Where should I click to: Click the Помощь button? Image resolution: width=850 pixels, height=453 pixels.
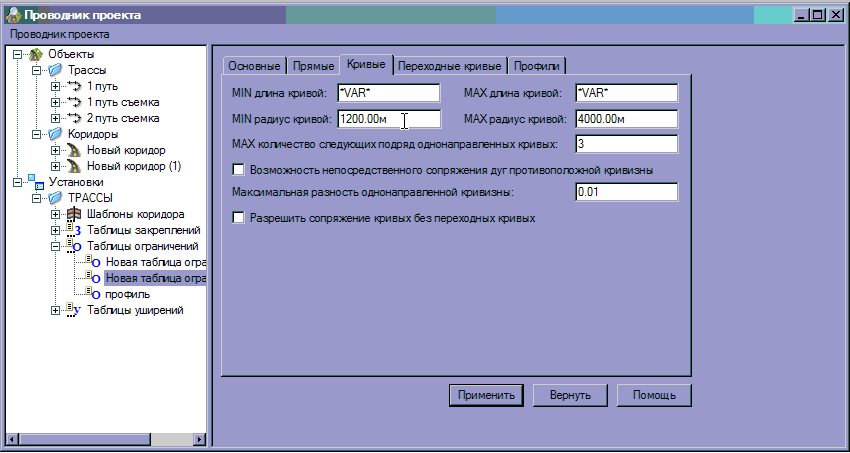click(x=654, y=394)
